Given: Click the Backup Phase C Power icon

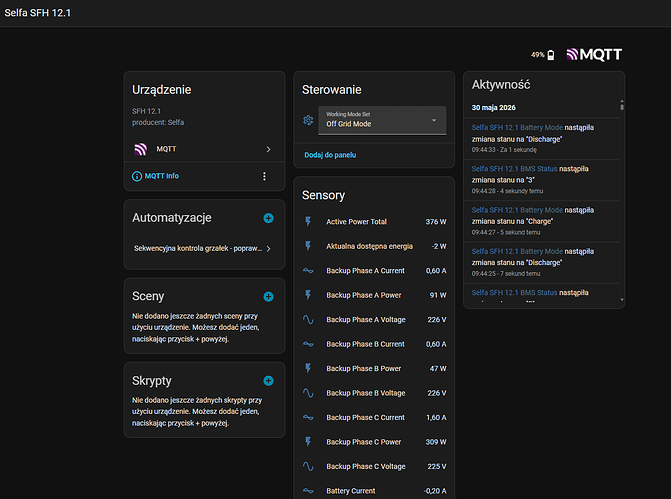Looking at the screenshot, I should [x=308, y=442].
